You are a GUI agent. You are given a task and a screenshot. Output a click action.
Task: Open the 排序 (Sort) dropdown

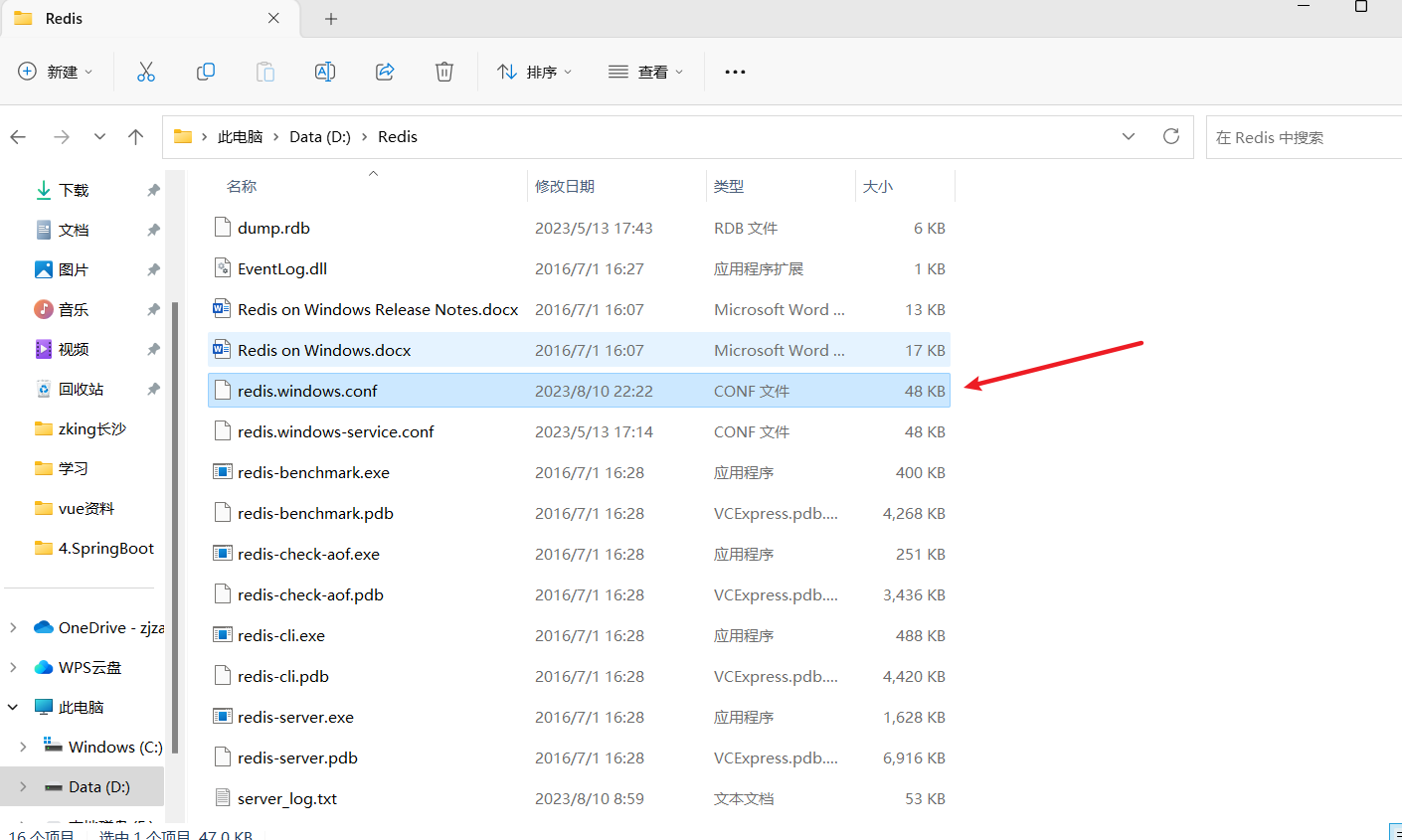(x=535, y=72)
